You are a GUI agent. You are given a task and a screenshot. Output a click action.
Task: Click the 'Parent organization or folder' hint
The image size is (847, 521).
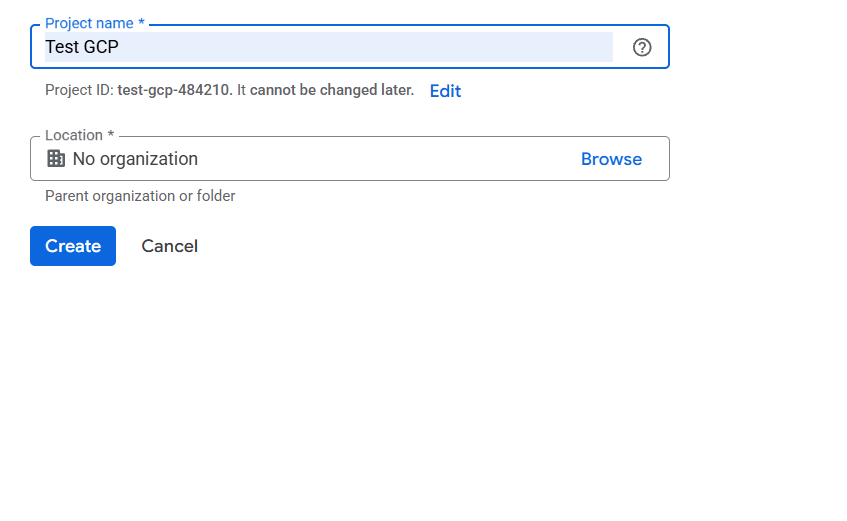click(x=140, y=196)
